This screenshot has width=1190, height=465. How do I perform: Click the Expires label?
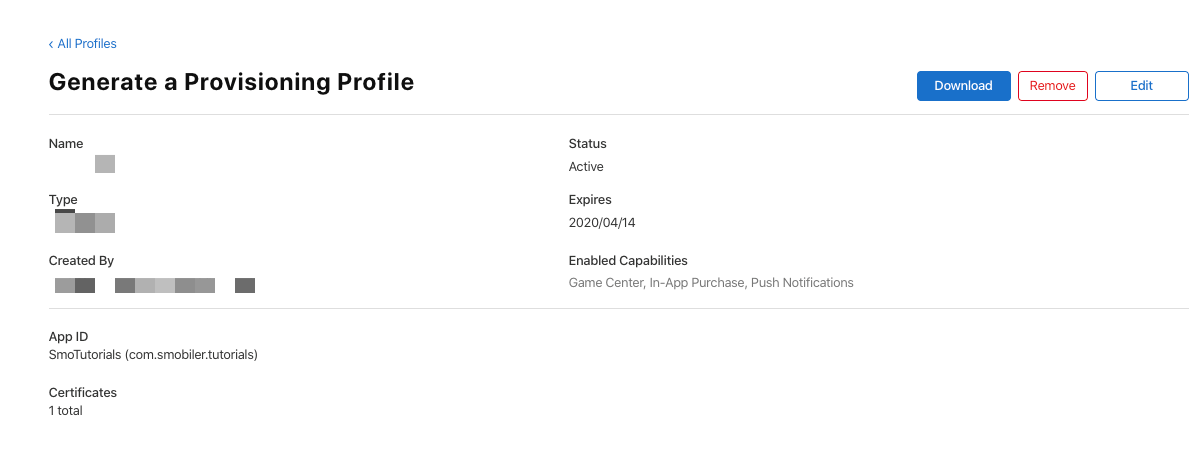[x=590, y=200]
